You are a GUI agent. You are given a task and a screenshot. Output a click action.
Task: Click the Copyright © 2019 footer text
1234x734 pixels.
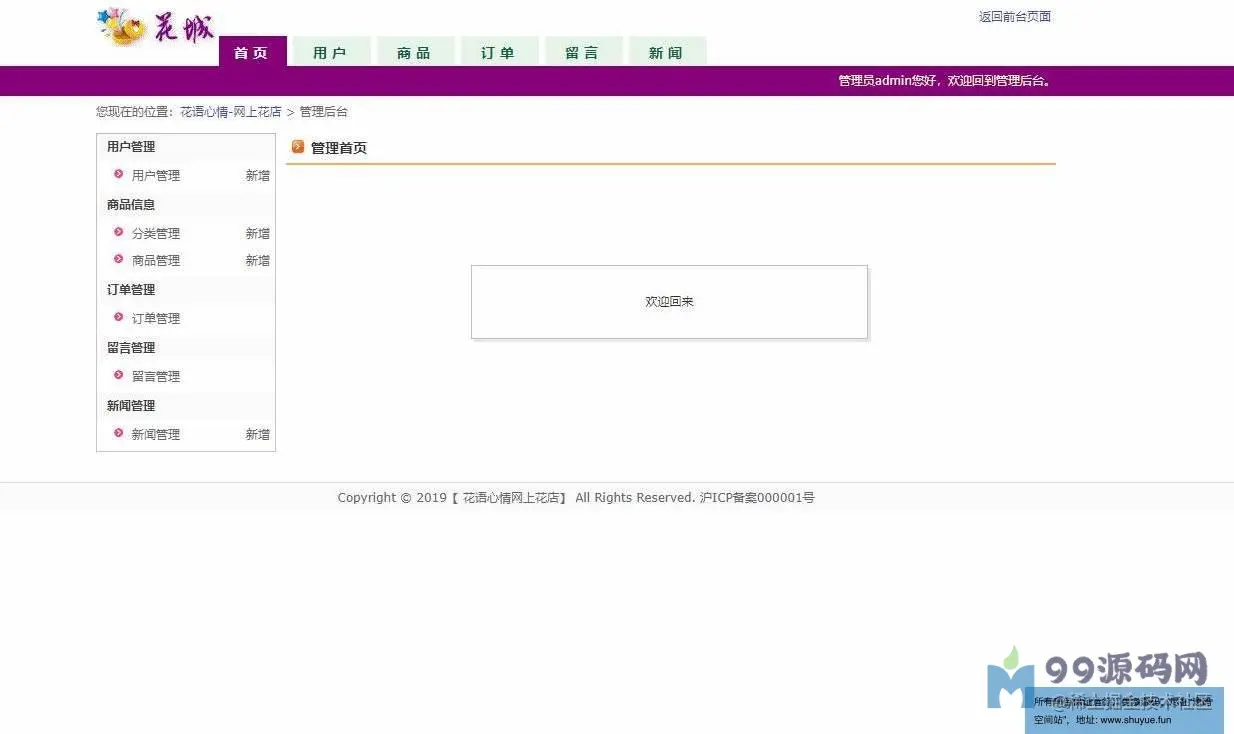(x=576, y=497)
